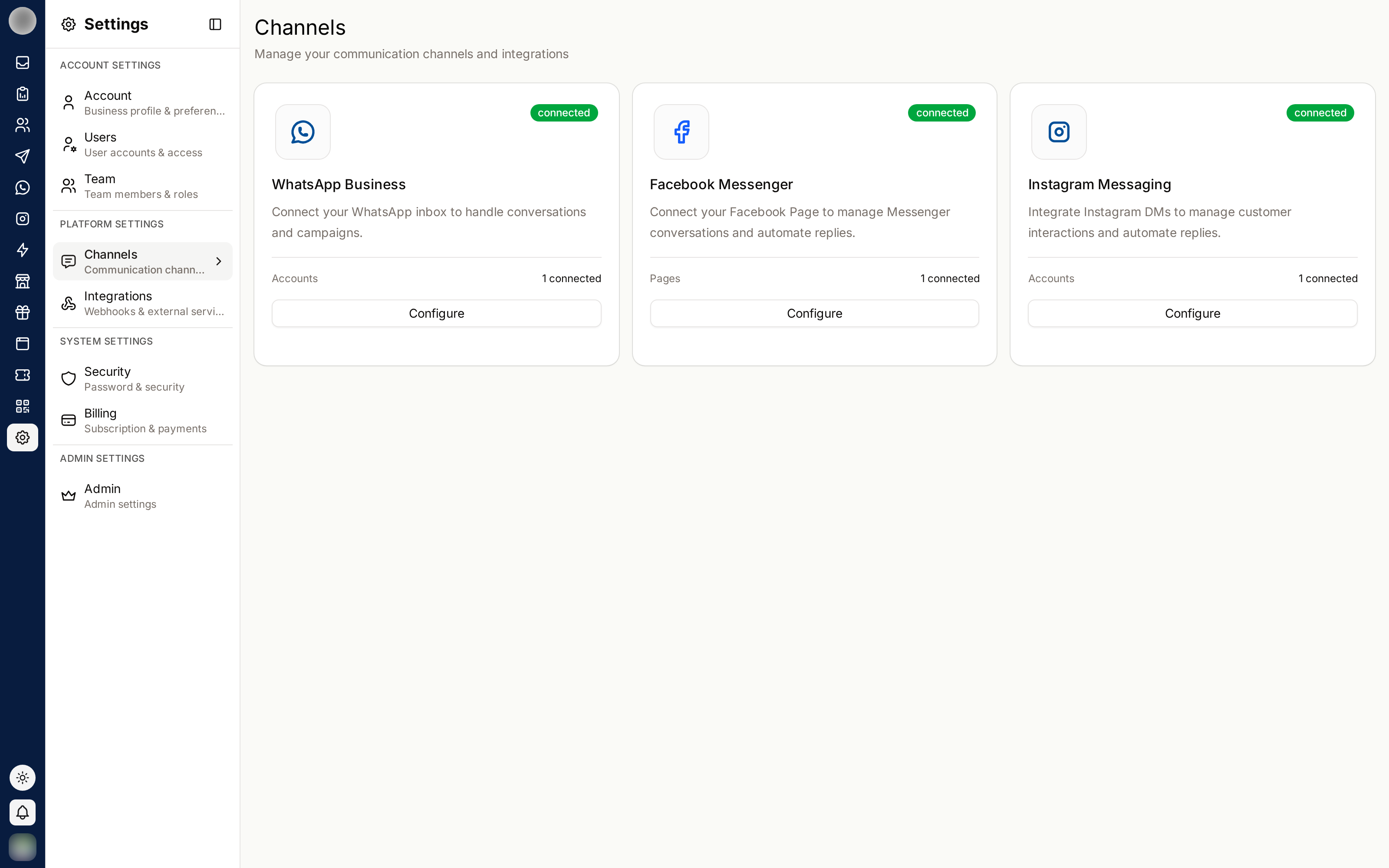Open the calendar window icon in rail
The width and height of the screenshot is (1389, 868).
[x=23, y=344]
